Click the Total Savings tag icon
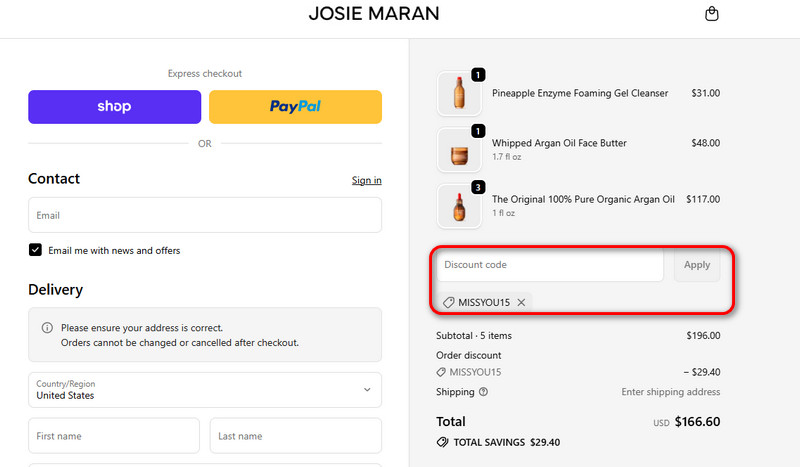The image size is (800, 467). pyautogui.click(x=442, y=442)
